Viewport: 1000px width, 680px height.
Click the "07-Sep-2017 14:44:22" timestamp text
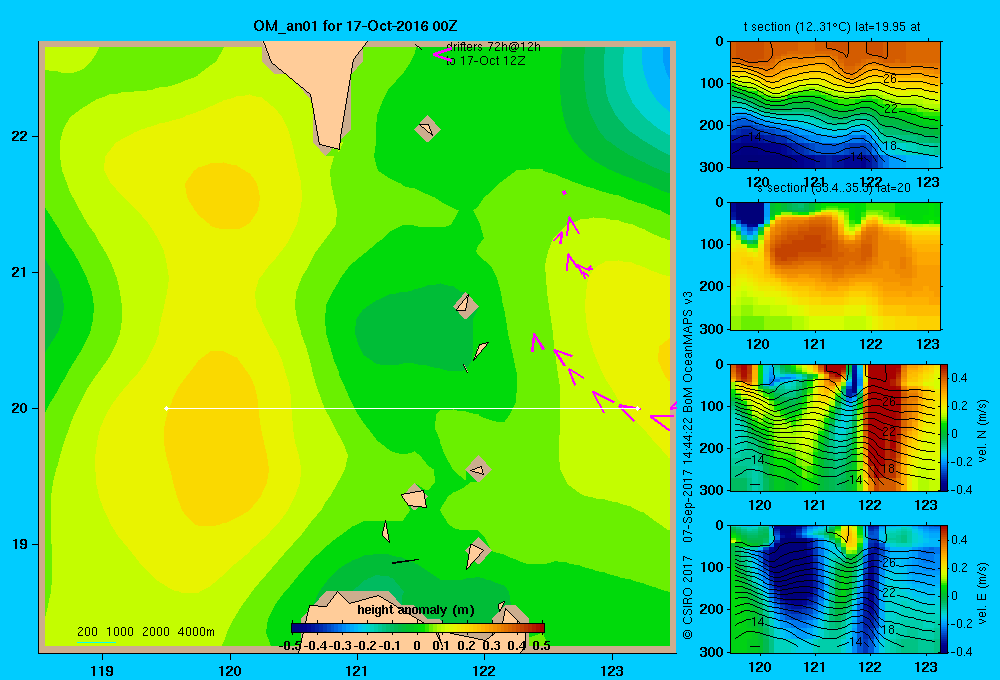click(x=688, y=480)
